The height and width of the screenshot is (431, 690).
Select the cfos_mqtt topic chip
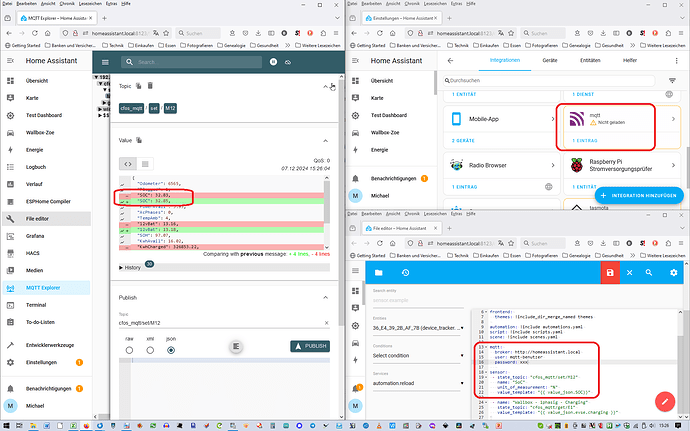(x=131, y=108)
